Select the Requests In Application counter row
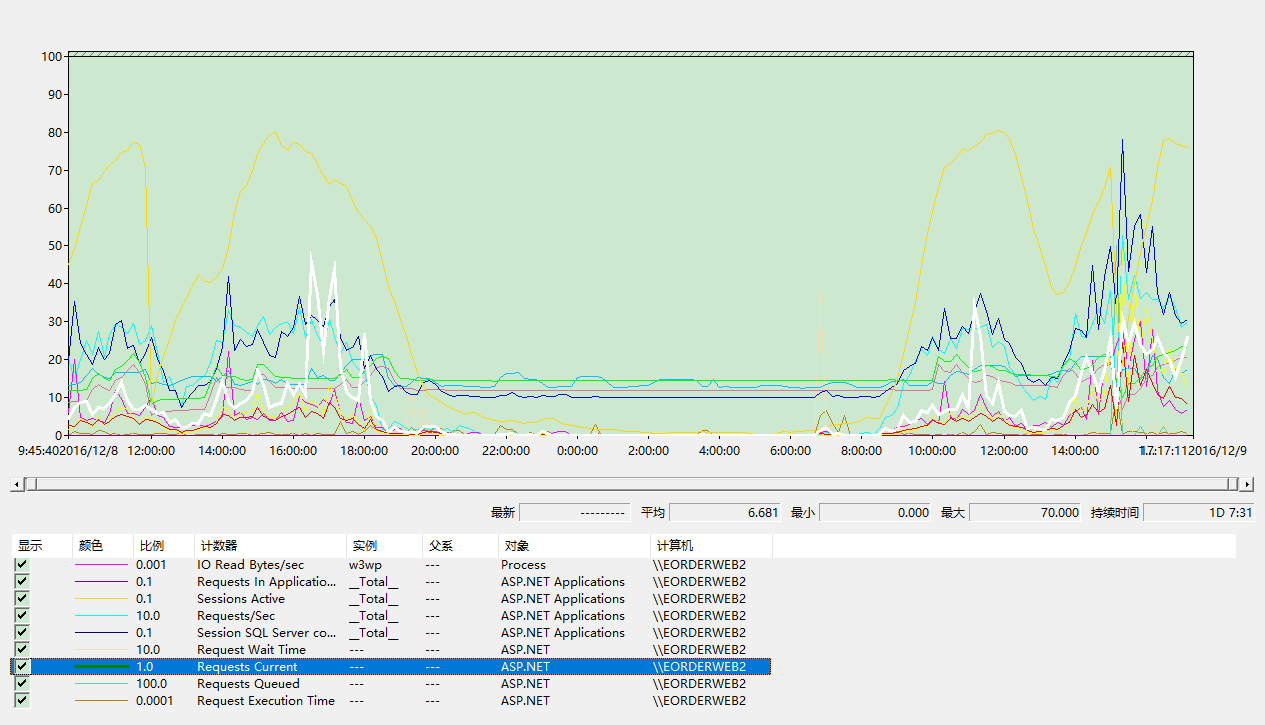1265x725 pixels. tap(266, 582)
